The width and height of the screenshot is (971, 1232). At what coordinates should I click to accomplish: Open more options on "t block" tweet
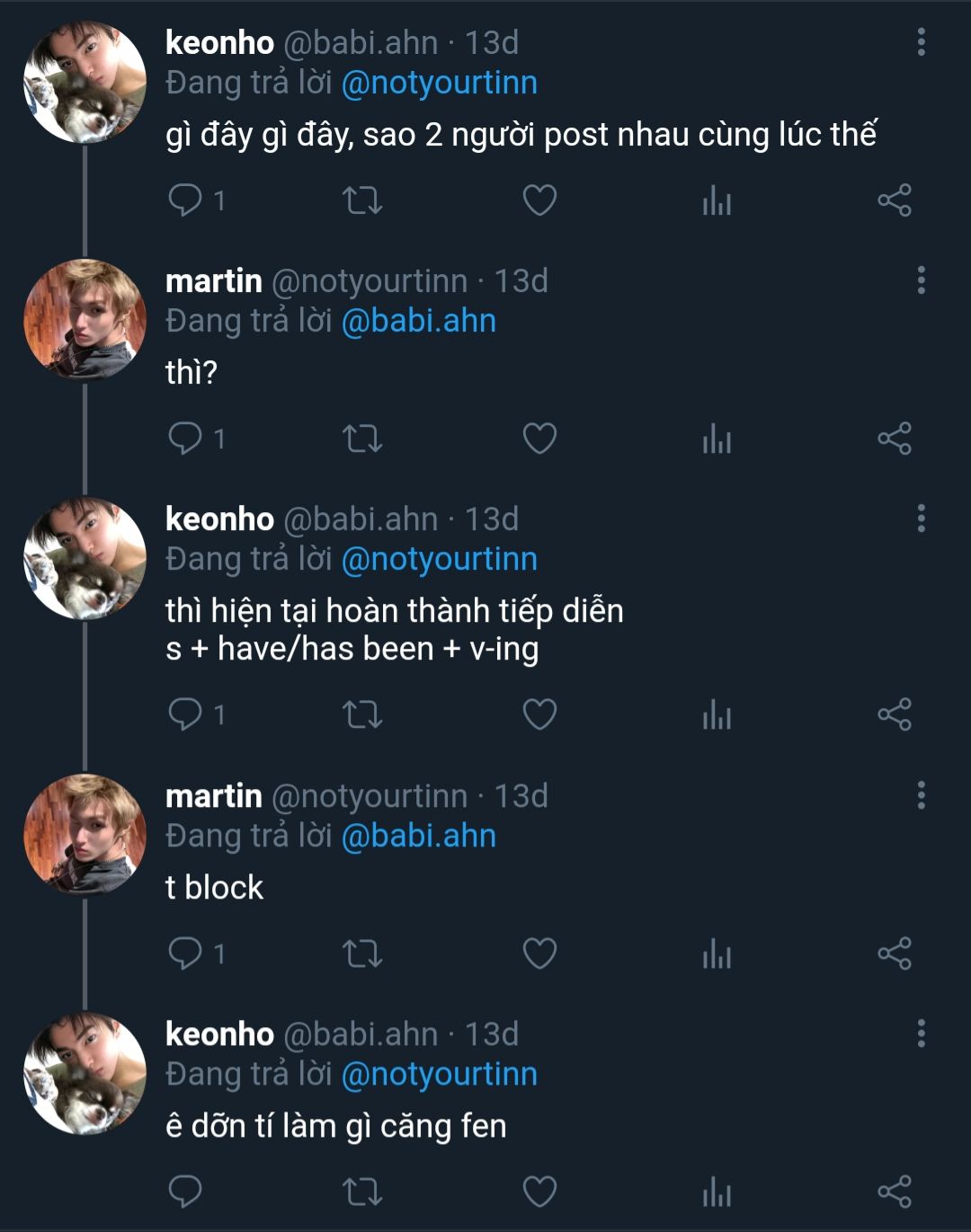[x=921, y=795]
